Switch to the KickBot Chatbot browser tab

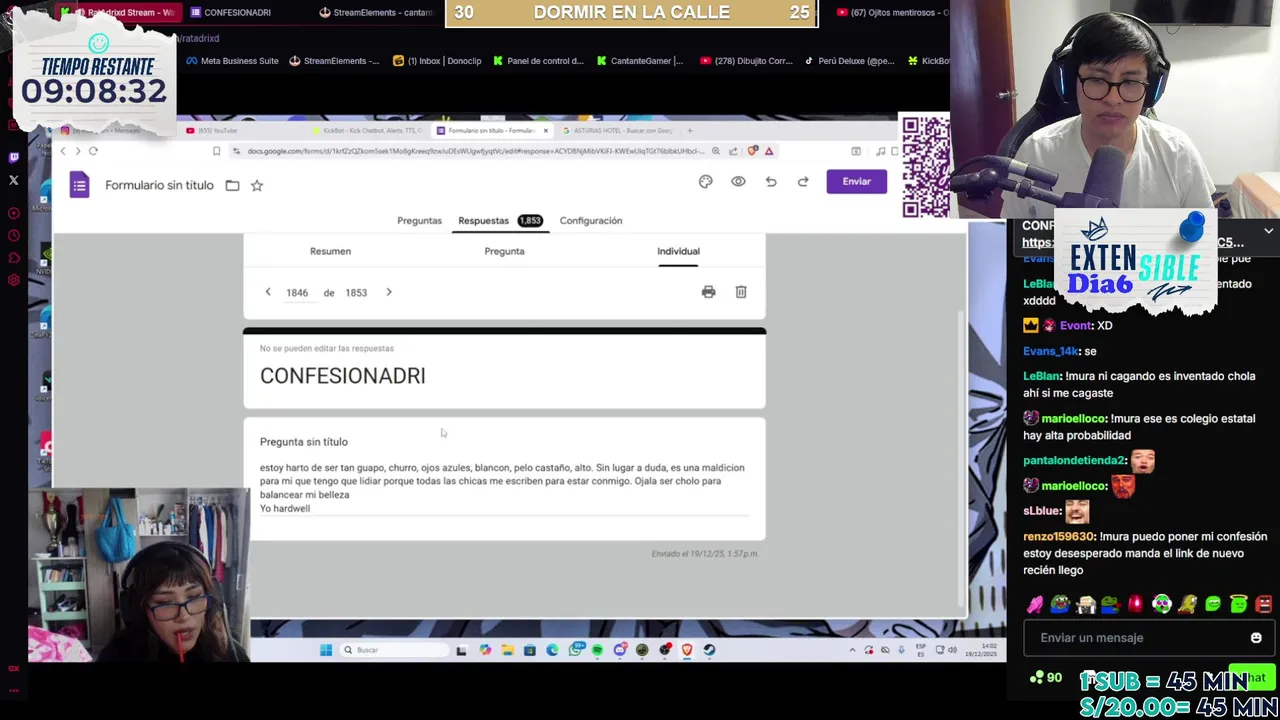(x=368, y=131)
